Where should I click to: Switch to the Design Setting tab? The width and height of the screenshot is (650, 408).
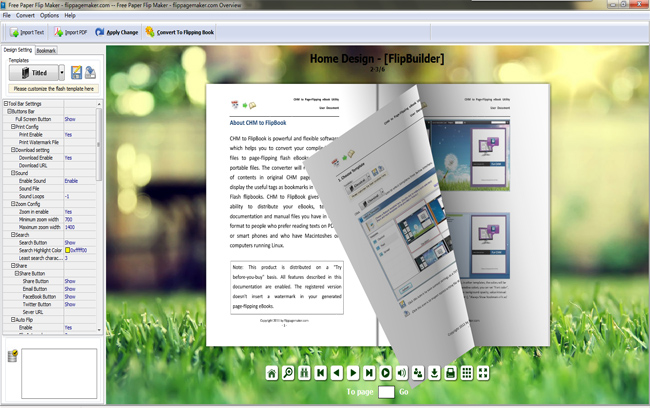pyautogui.click(x=18, y=50)
